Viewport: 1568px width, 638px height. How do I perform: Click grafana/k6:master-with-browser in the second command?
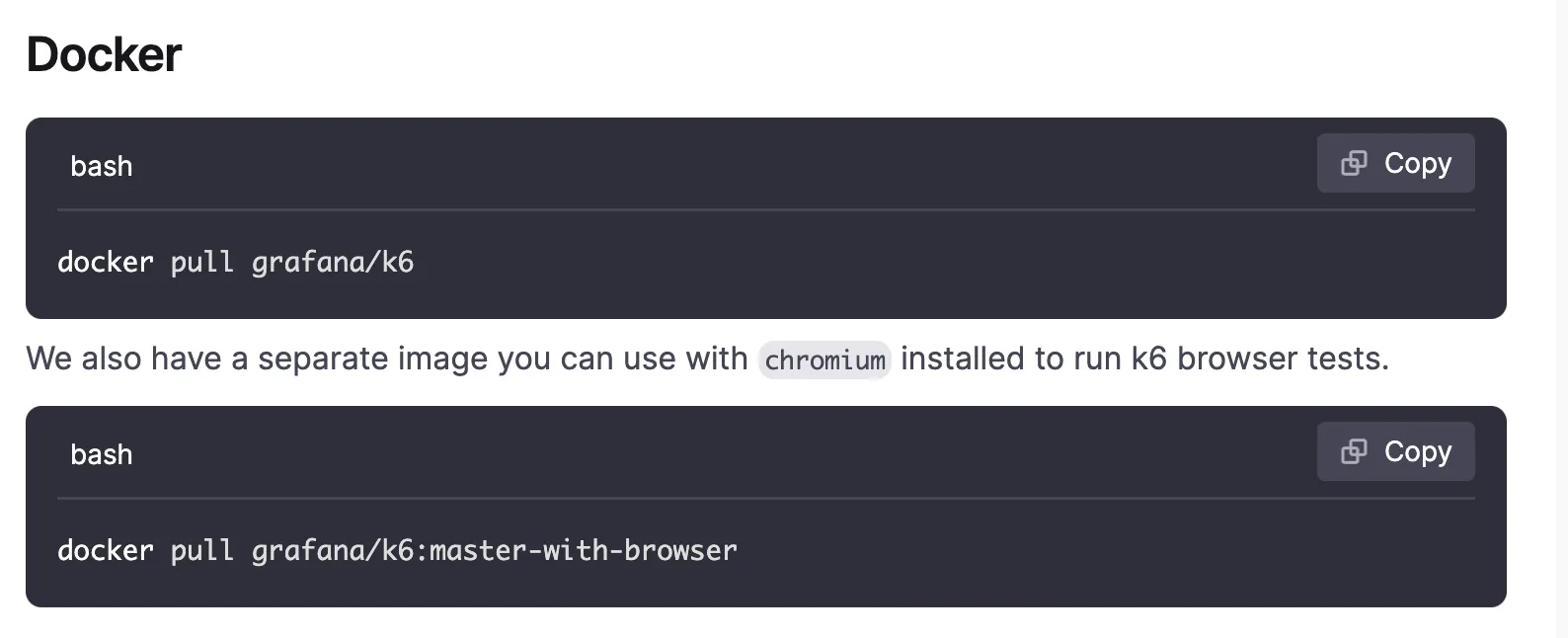(x=494, y=550)
